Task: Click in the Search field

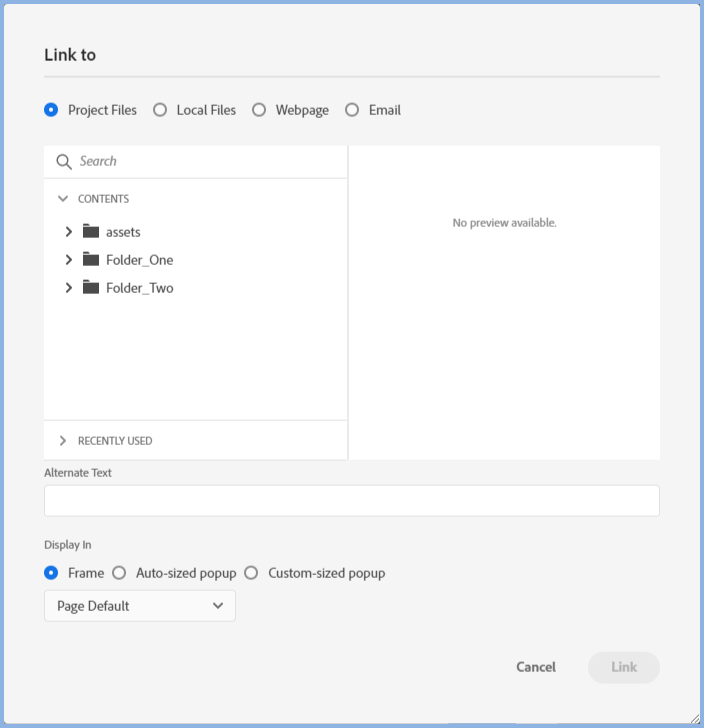Action: [x=205, y=162]
